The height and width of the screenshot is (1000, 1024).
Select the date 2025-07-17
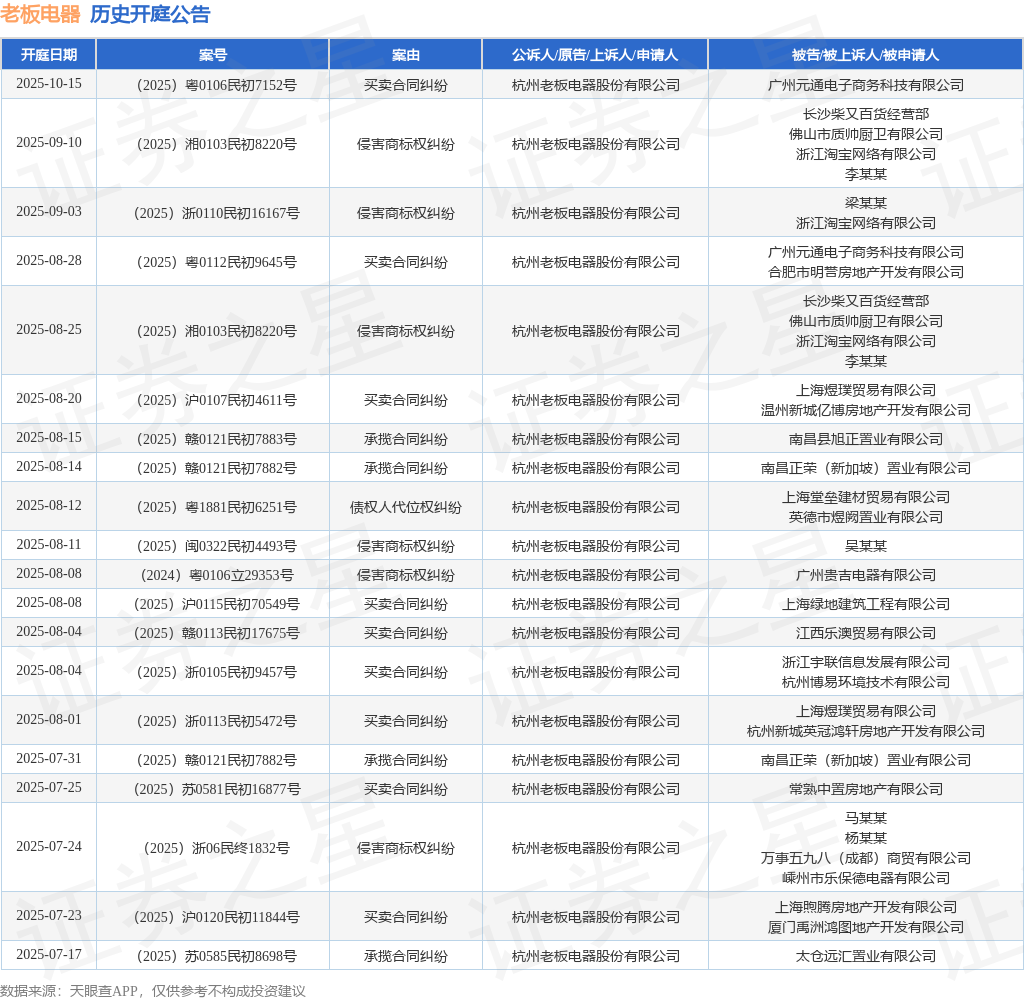(x=49, y=955)
